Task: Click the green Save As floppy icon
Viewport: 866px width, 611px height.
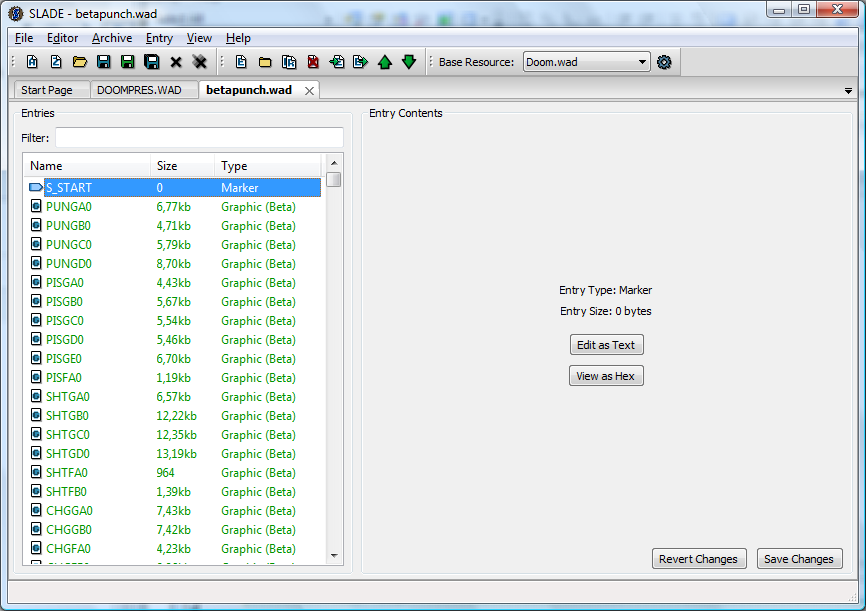Action: [128, 62]
